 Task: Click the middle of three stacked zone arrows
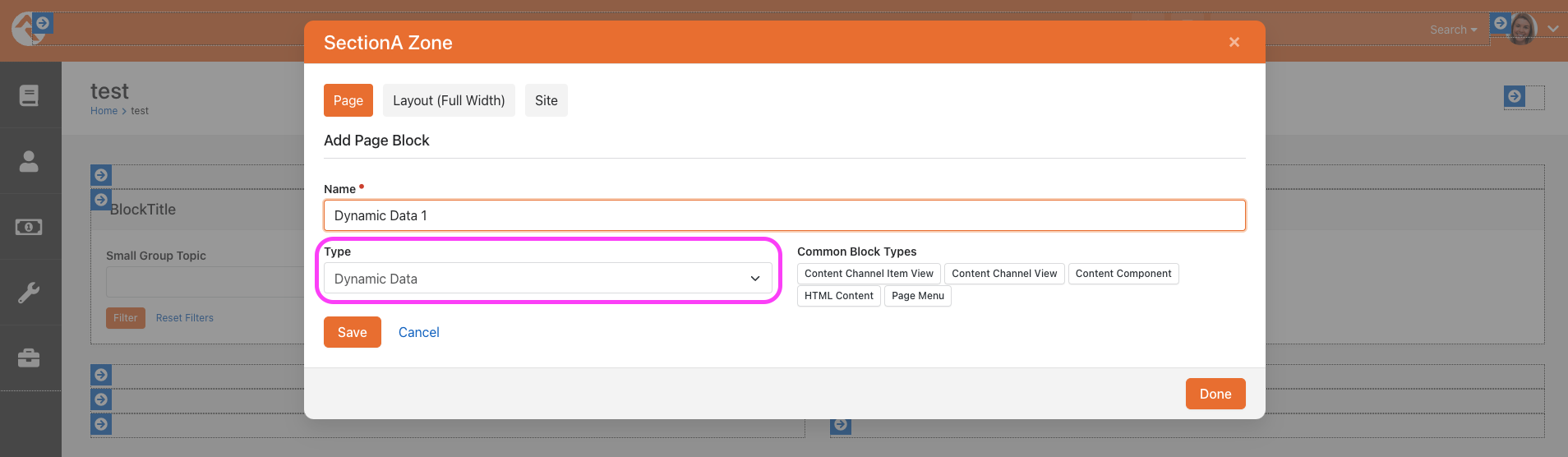[x=101, y=399]
